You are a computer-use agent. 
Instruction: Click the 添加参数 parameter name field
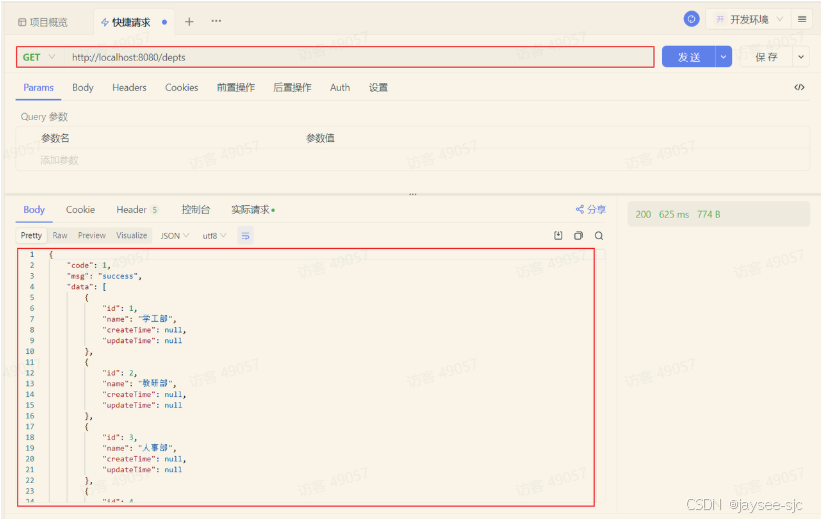[x=59, y=160]
